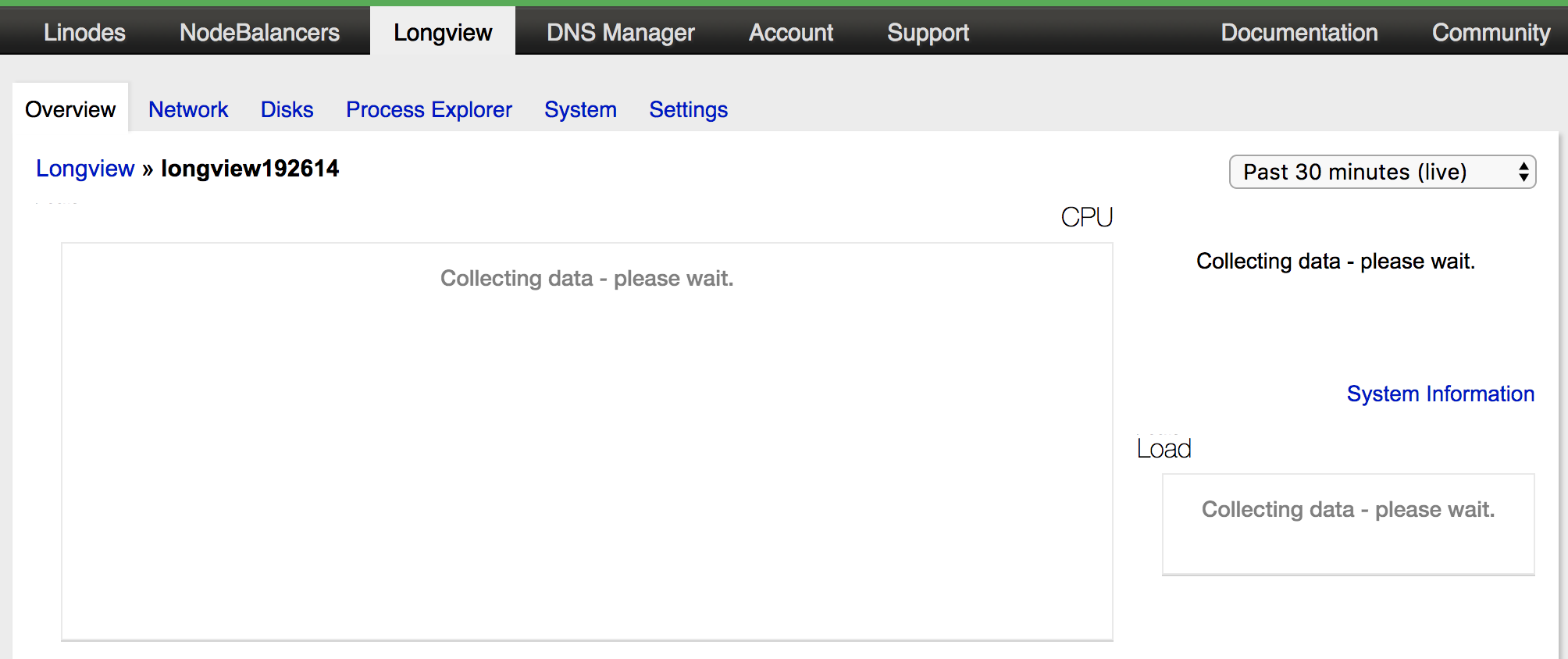Select the Longview top navigation tab
This screenshot has height=659, width=1568.
(443, 32)
